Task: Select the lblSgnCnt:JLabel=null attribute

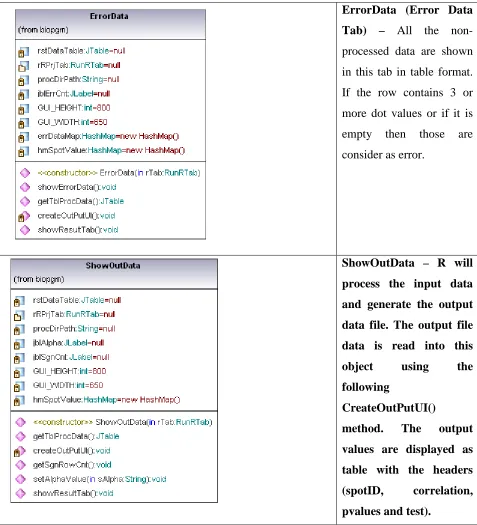Action: pos(71,357)
